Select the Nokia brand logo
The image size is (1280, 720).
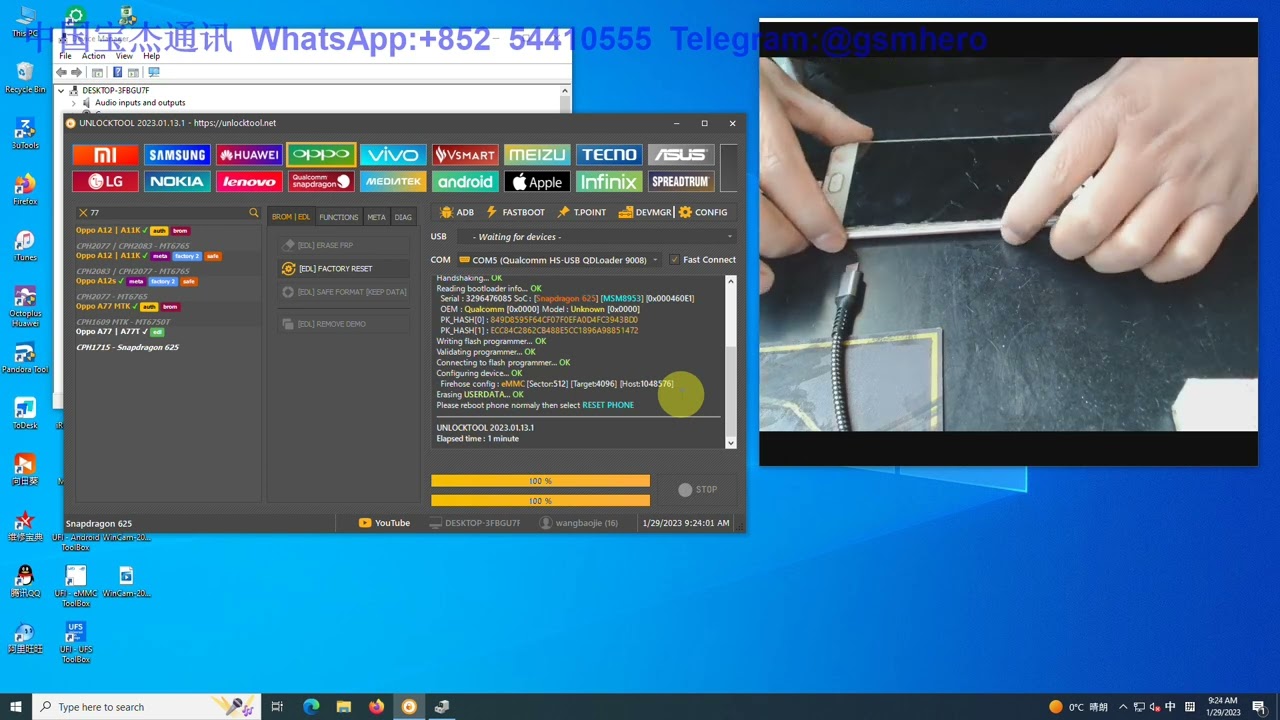click(x=177, y=182)
